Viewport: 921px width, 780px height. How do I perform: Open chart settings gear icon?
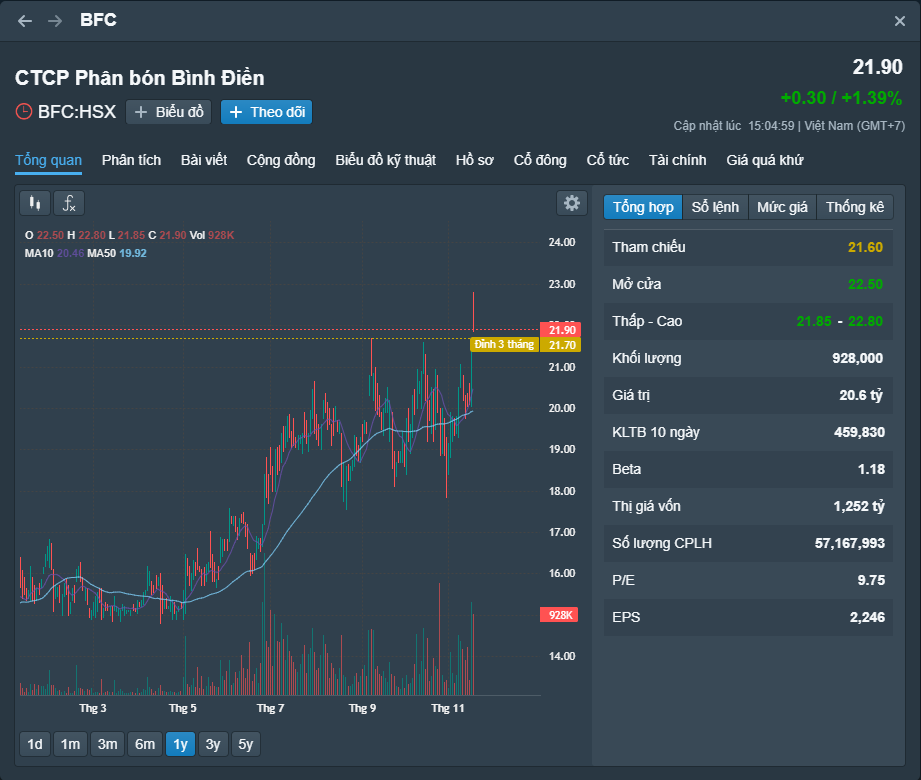572,203
